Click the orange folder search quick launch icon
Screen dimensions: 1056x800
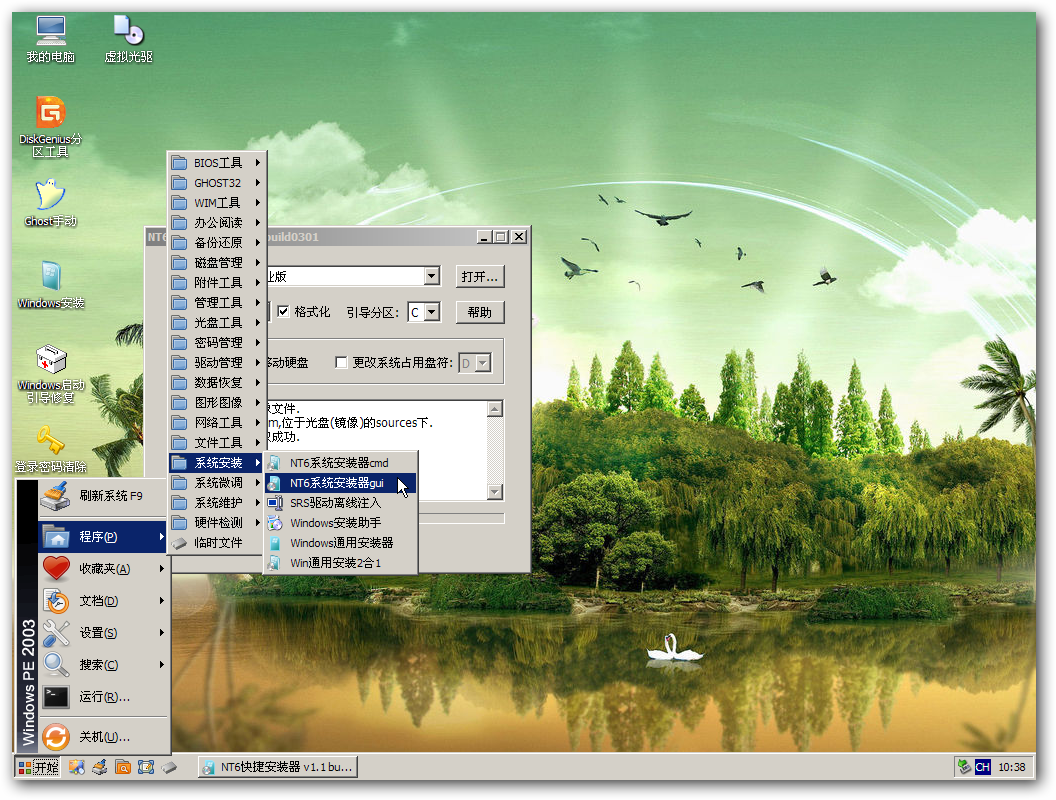tap(123, 766)
